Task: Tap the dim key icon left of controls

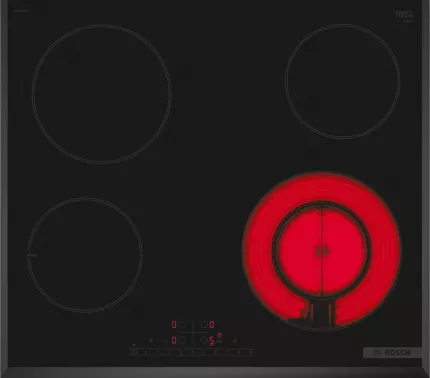Action: [x=151, y=340]
